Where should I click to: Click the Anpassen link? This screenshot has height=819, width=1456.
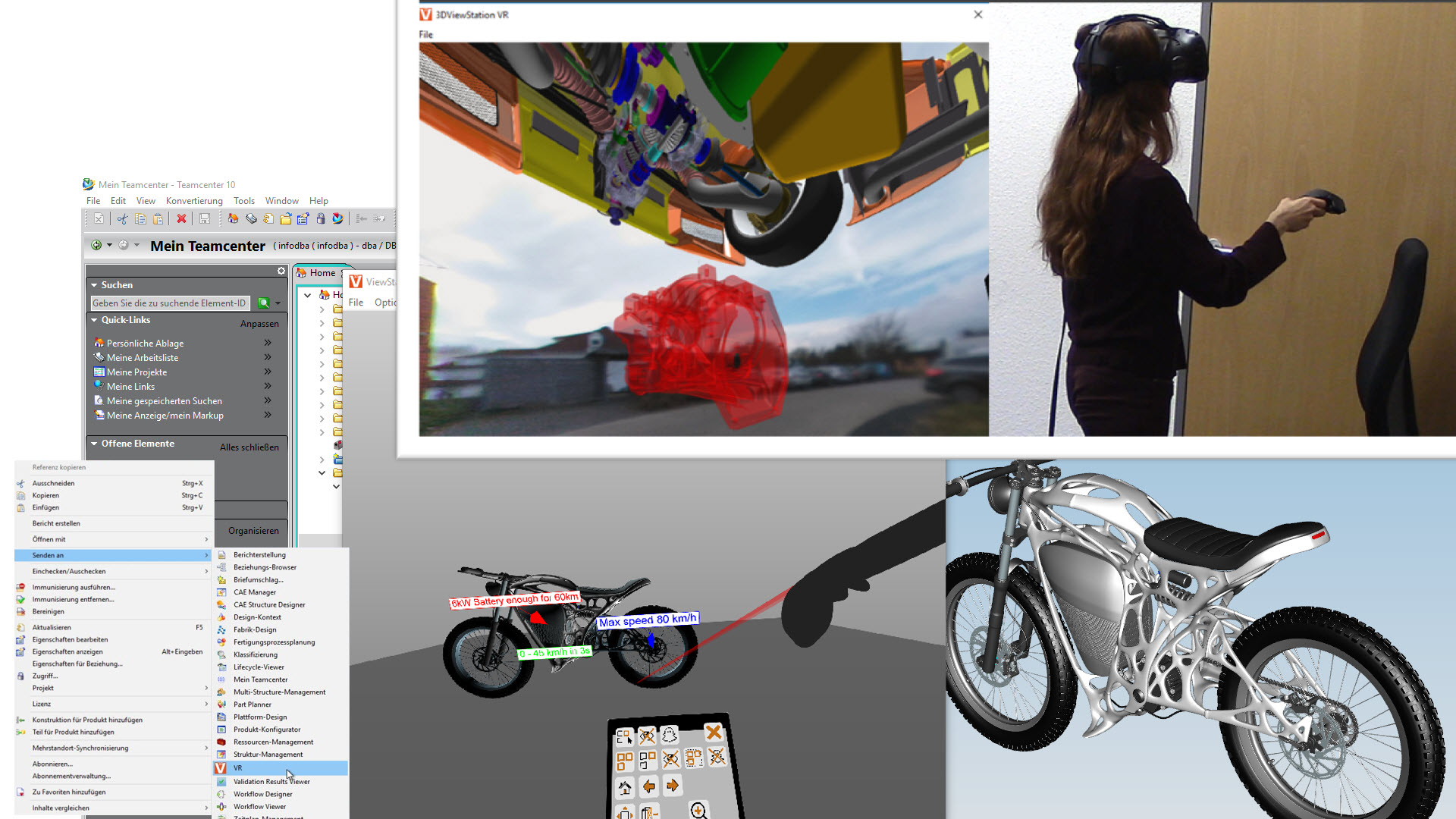pyautogui.click(x=259, y=324)
